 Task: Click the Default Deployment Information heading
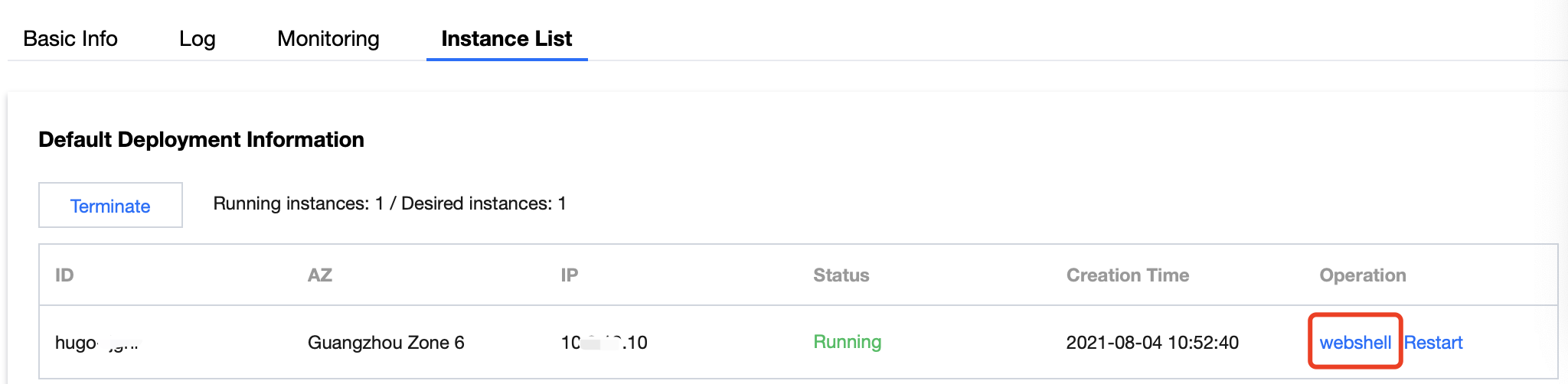[x=201, y=139]
